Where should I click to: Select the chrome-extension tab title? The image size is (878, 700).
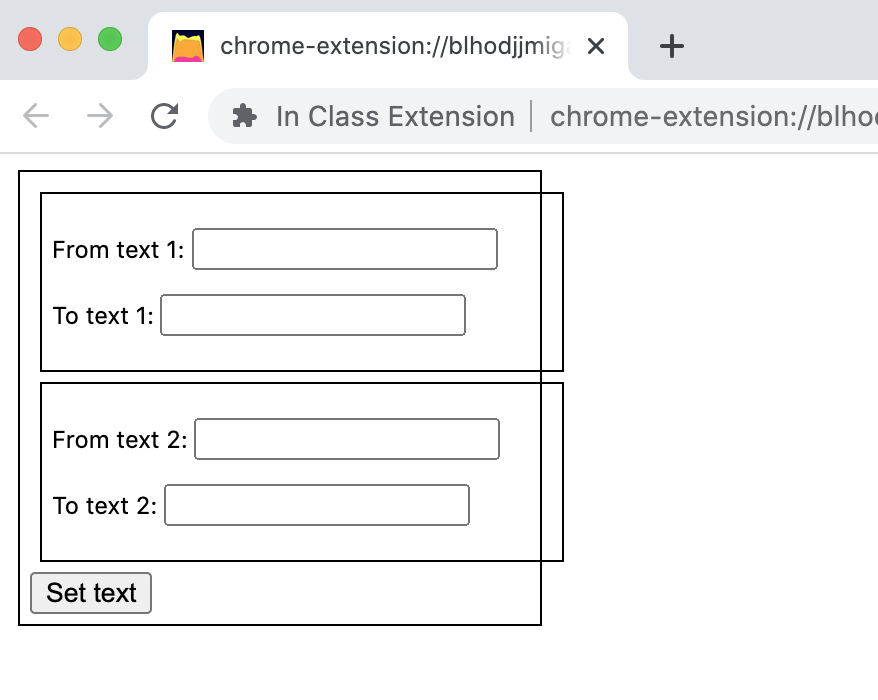[x=395, y=46]
